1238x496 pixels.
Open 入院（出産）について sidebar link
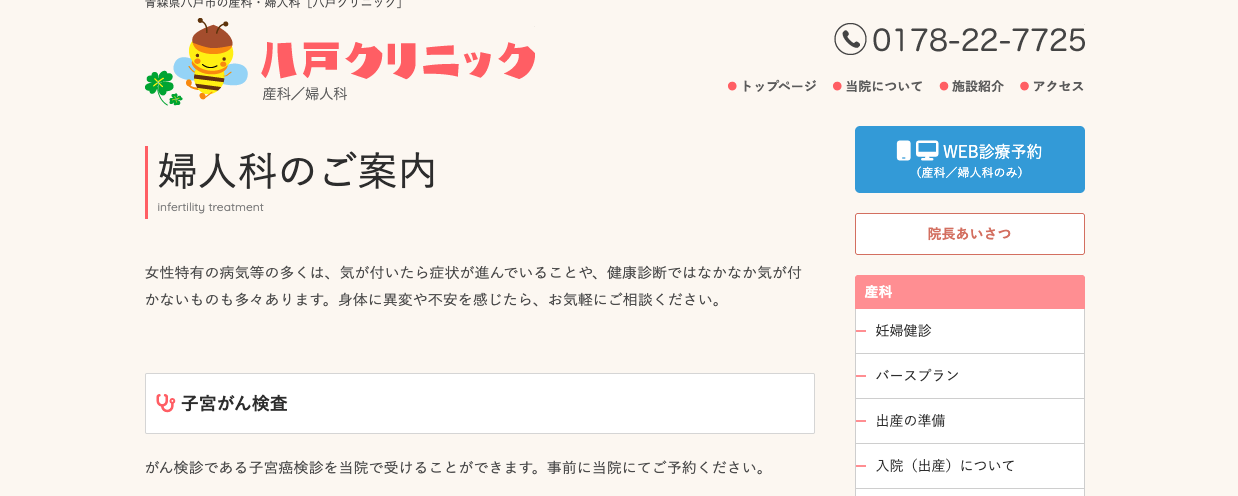(945, 465)
